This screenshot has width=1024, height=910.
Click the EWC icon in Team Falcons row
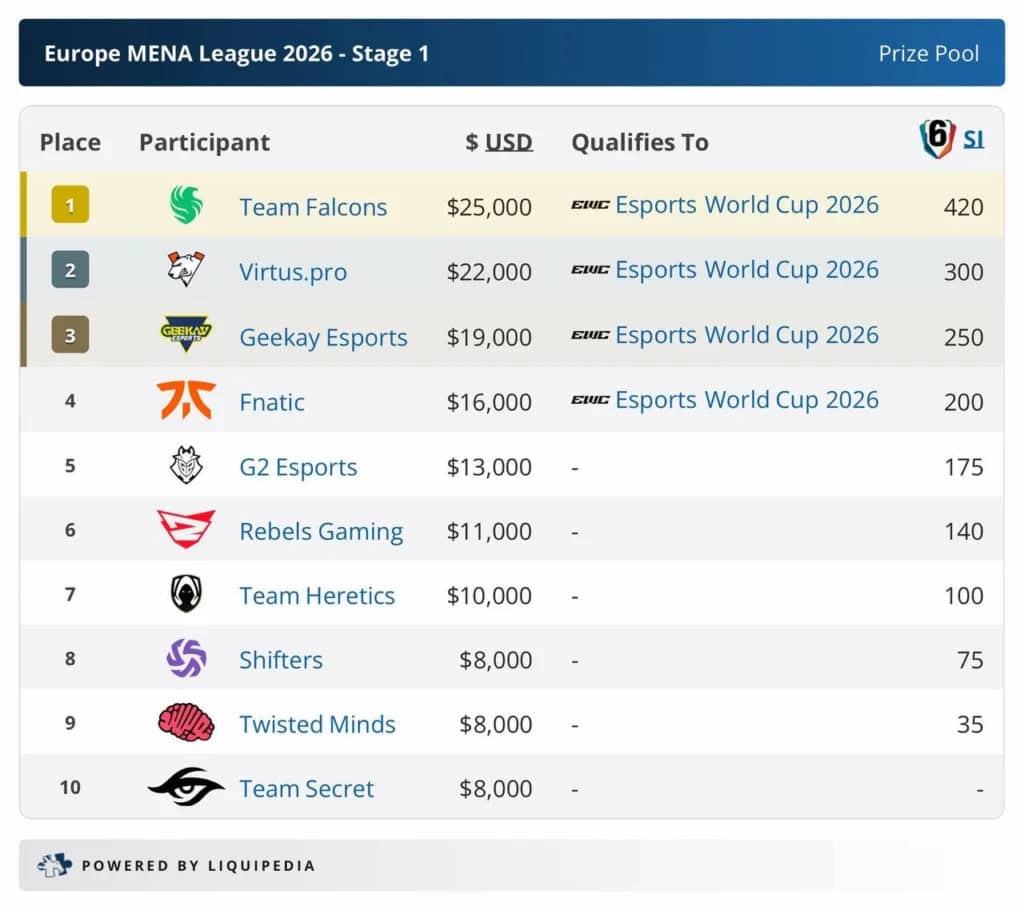pos(590,205)
